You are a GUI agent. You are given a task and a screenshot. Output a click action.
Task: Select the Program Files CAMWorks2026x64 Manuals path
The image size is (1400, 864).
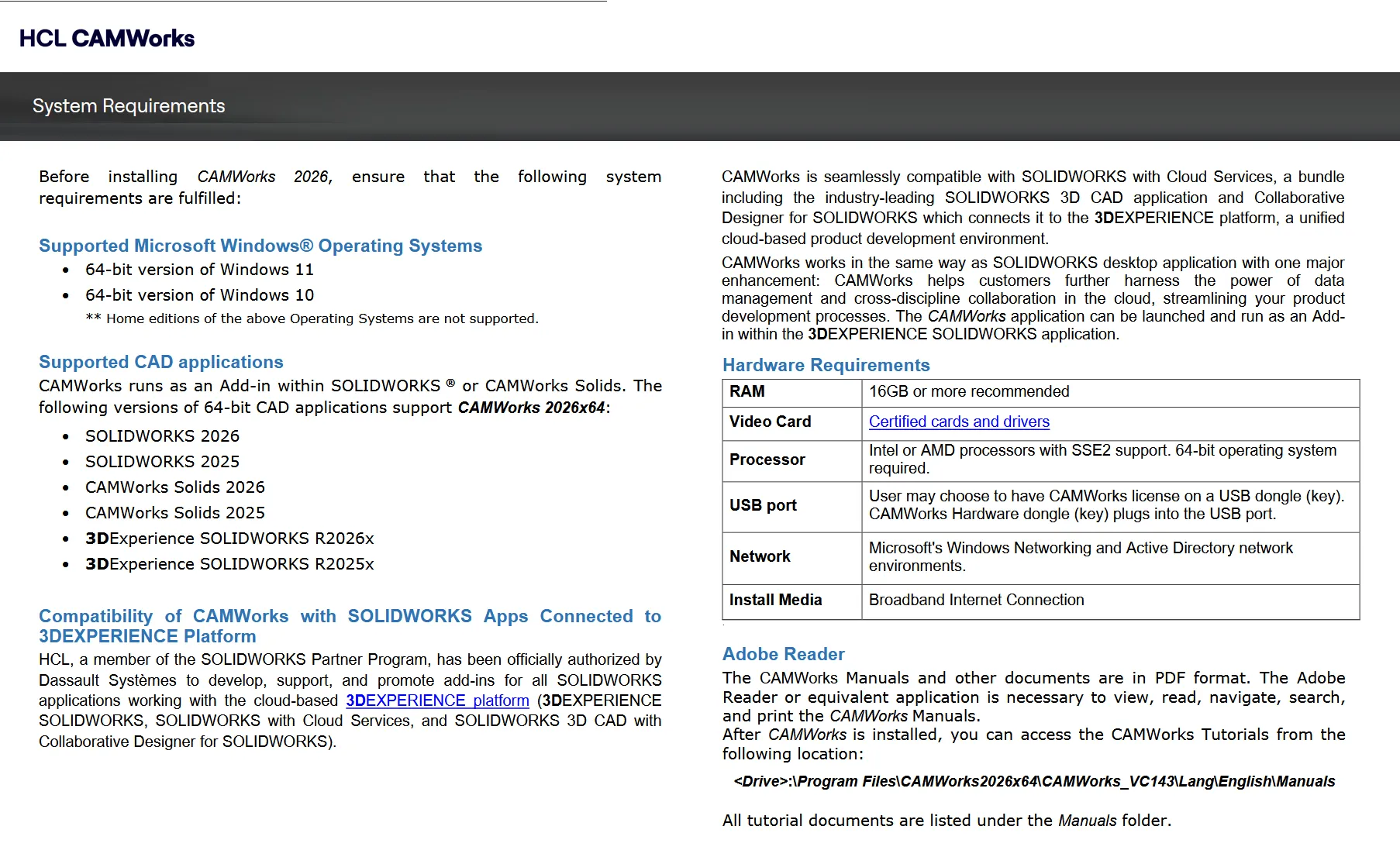point(1034,781)
